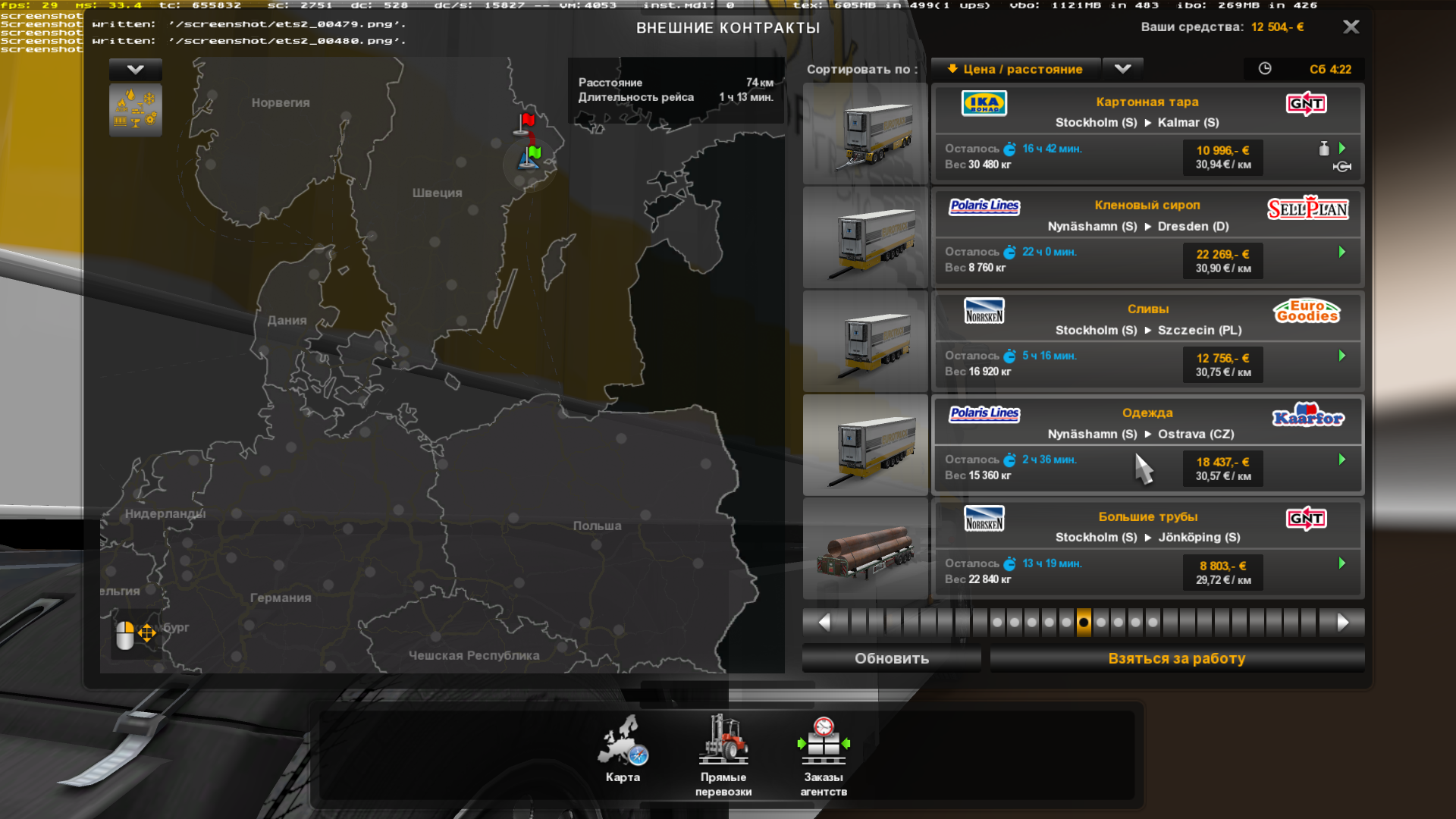Image resolution: width=1456 pixels, height=819 pixels.
Task: Click the red destination flag on map
Action: pos(526,123)
